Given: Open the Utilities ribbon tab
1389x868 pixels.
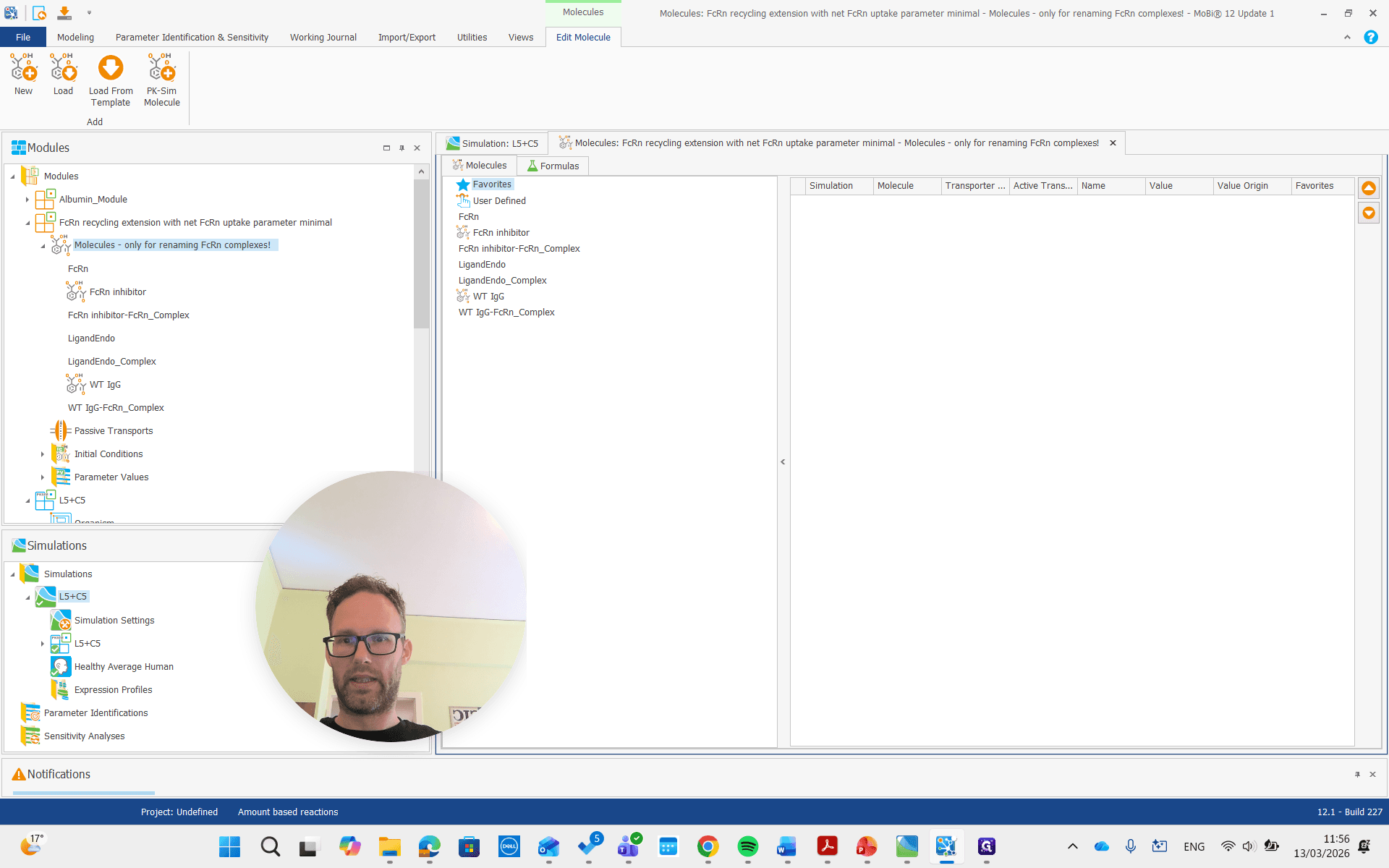Looking at the screenshot, I should [472, 37].
